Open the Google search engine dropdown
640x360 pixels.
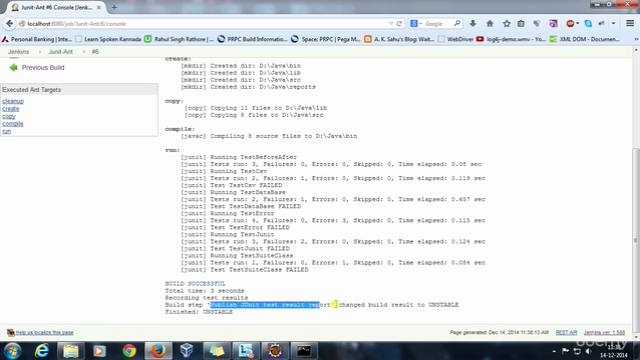pos(416,24)
